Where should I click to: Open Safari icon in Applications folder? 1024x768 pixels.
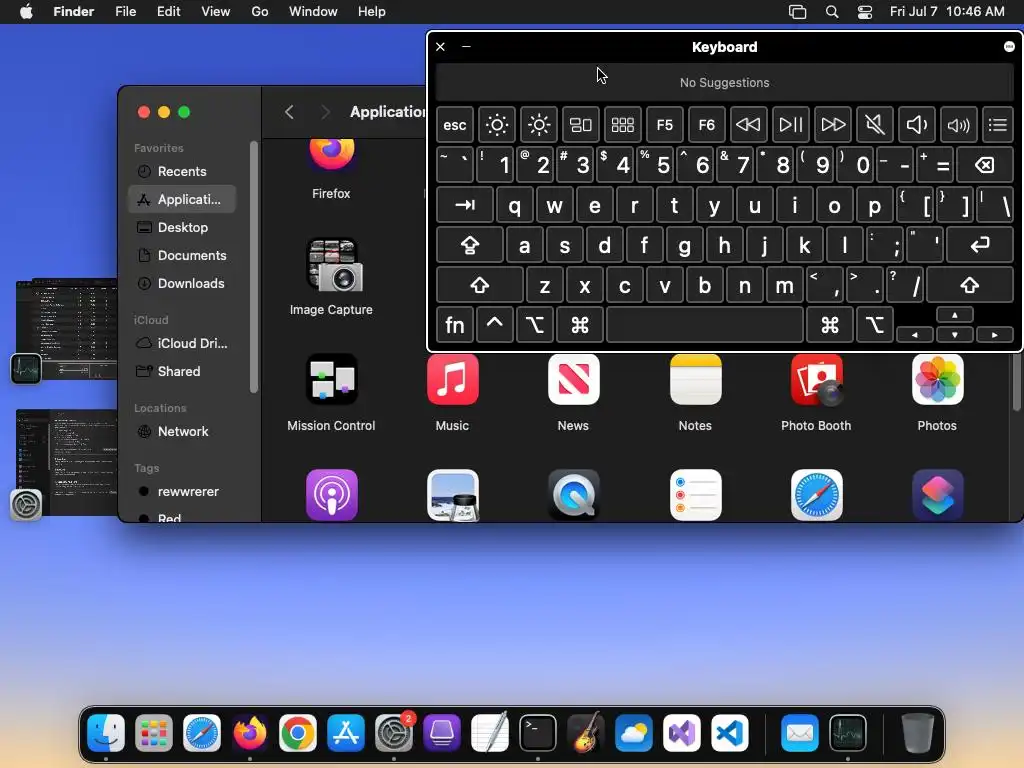[x=816, y=495]
